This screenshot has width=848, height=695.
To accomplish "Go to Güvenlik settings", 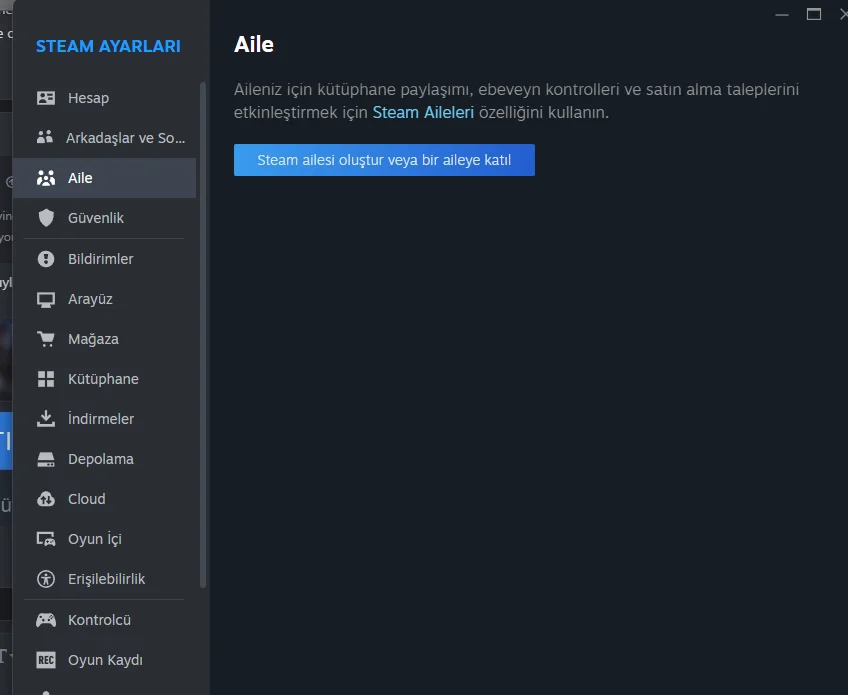I will pos(104,218).
